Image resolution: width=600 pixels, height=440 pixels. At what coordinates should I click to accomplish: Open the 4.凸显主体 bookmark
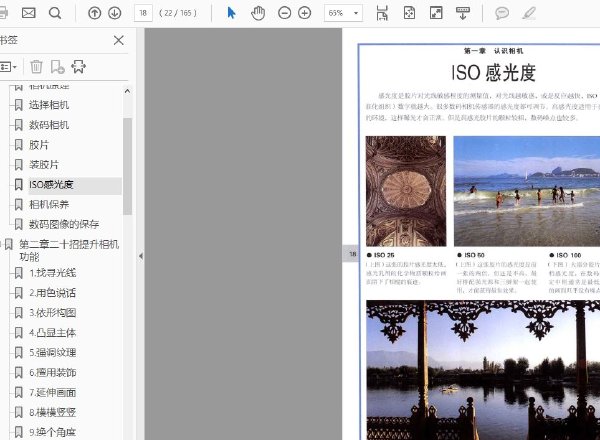(x=53, y=332)
